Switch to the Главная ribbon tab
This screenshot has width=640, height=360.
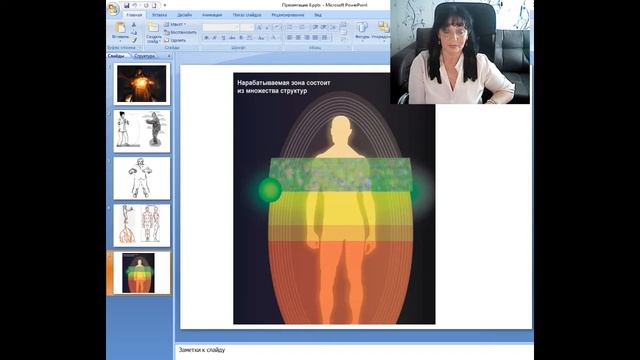pos(134,15)
